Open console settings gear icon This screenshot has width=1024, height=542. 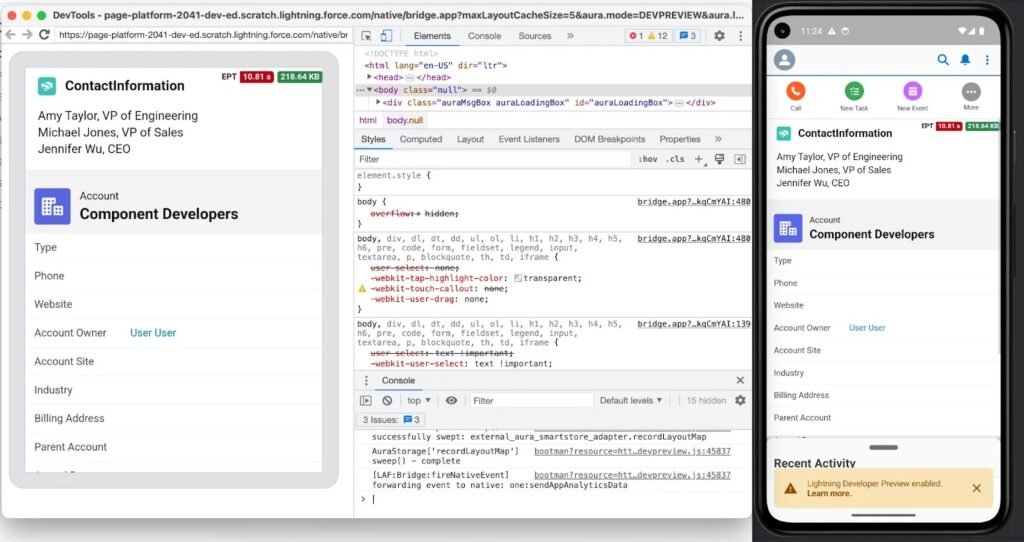coord(740,400)
